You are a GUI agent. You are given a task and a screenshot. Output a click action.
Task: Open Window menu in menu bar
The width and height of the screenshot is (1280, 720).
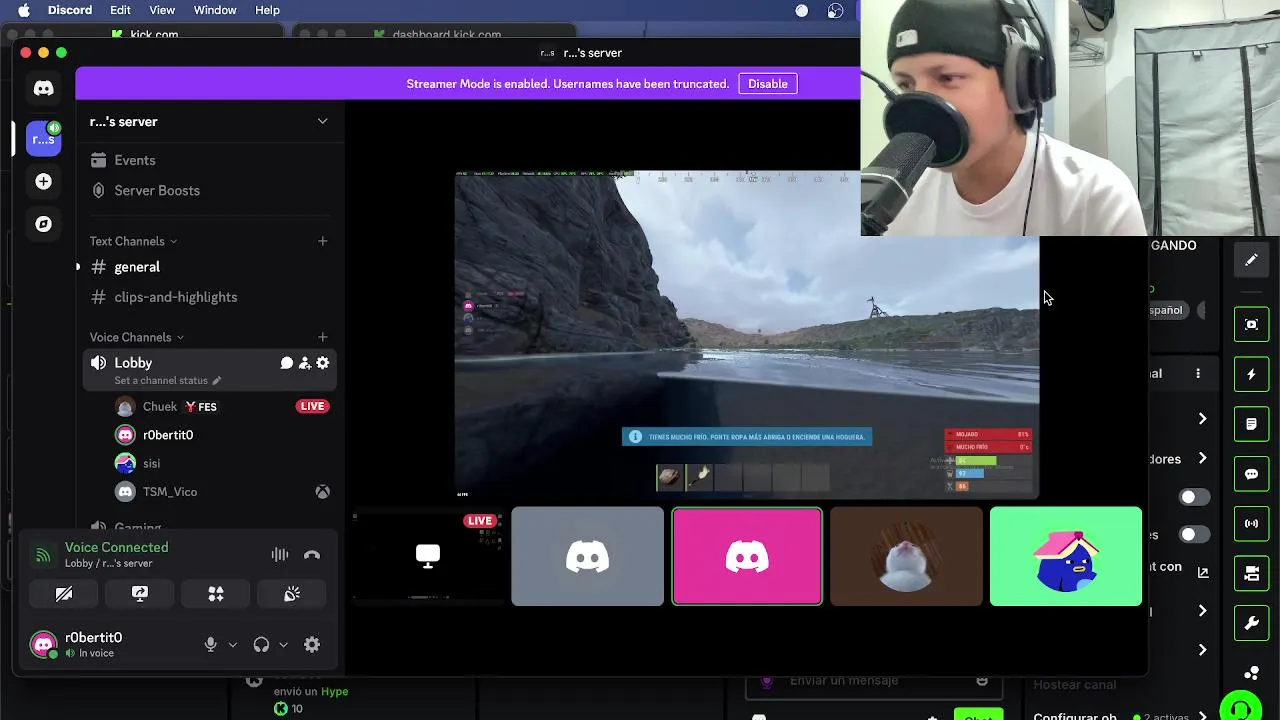(x=215, y=10)
